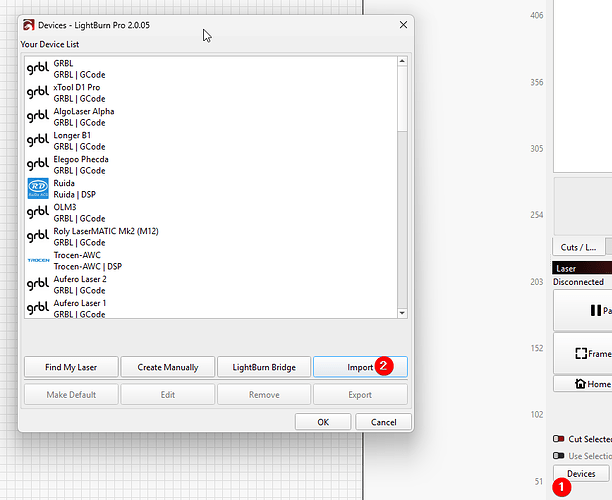Click the LightBurn logo in dialog title bar
The image size is (612, 500).
coord(27,22)
